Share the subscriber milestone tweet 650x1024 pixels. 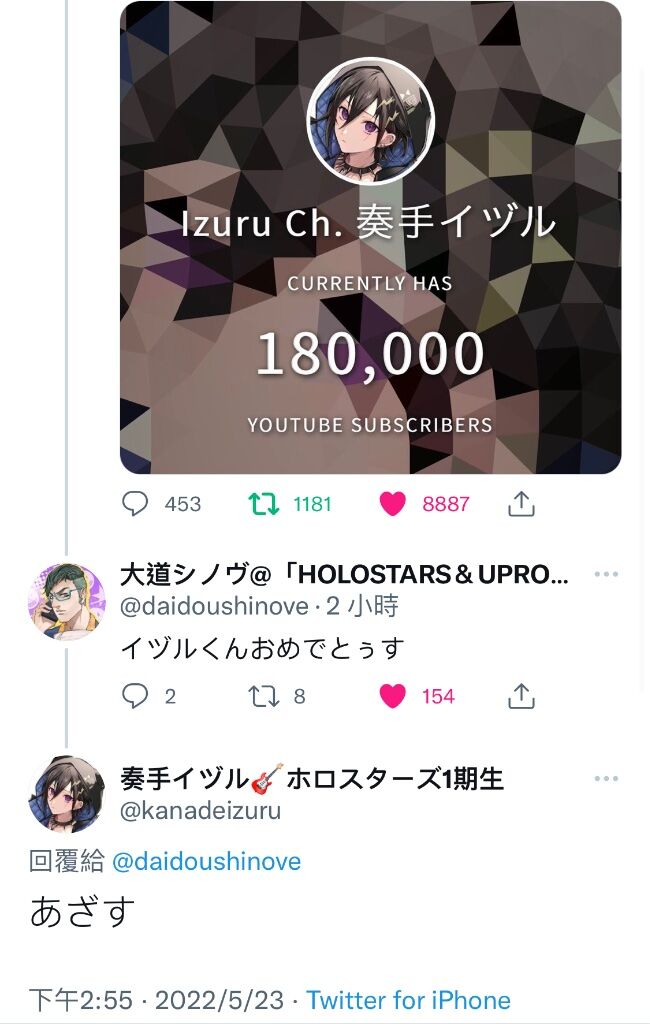pos(521,504)
